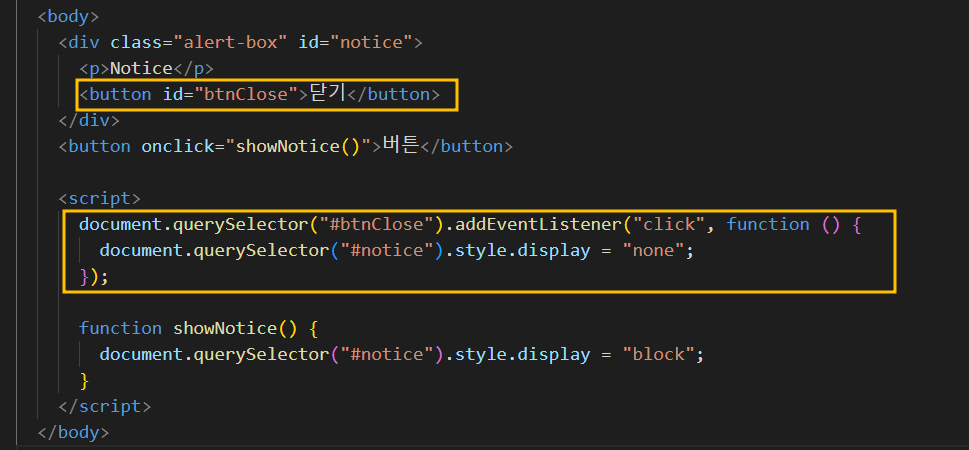Click the closing </div> tag
Screen dimensions: 969x450
[x=89, y=120]
